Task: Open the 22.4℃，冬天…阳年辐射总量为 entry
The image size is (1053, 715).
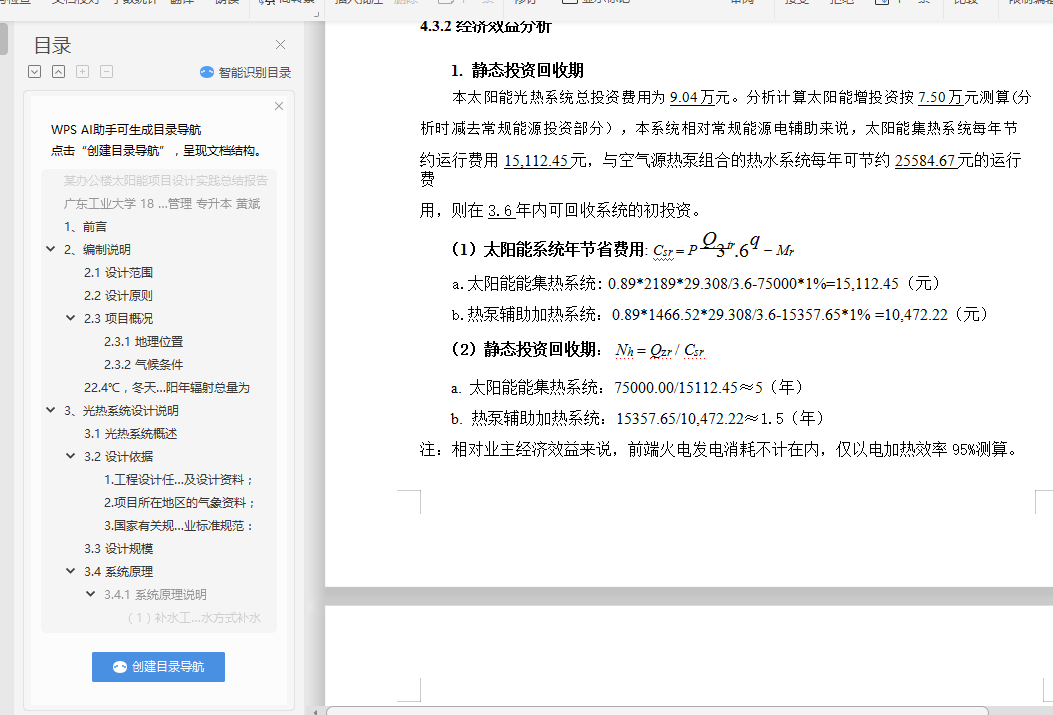Action: pyautogui.click(x=167, y=387)
